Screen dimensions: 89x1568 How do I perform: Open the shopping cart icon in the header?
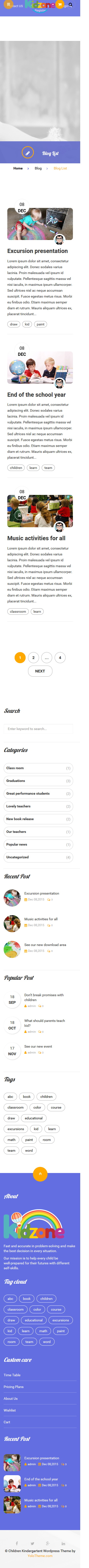(59, 5)
